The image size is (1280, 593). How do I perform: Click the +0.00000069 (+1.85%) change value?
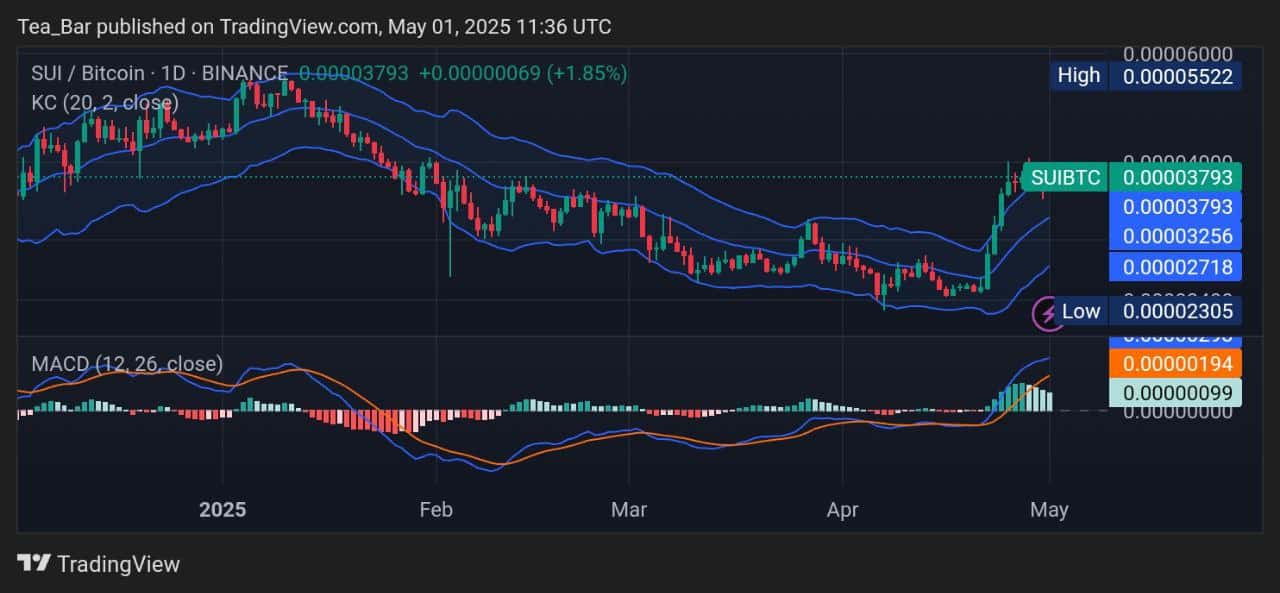523,73
